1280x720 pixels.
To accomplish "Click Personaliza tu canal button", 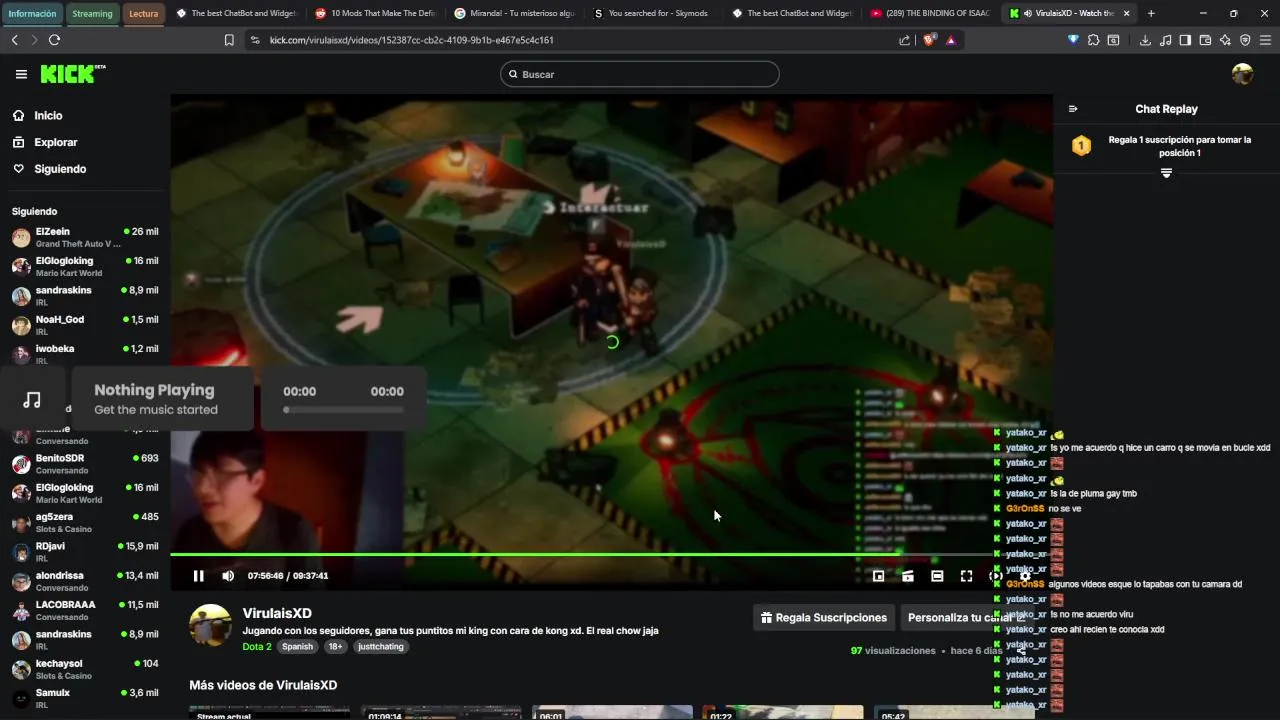I will point(966,618).
